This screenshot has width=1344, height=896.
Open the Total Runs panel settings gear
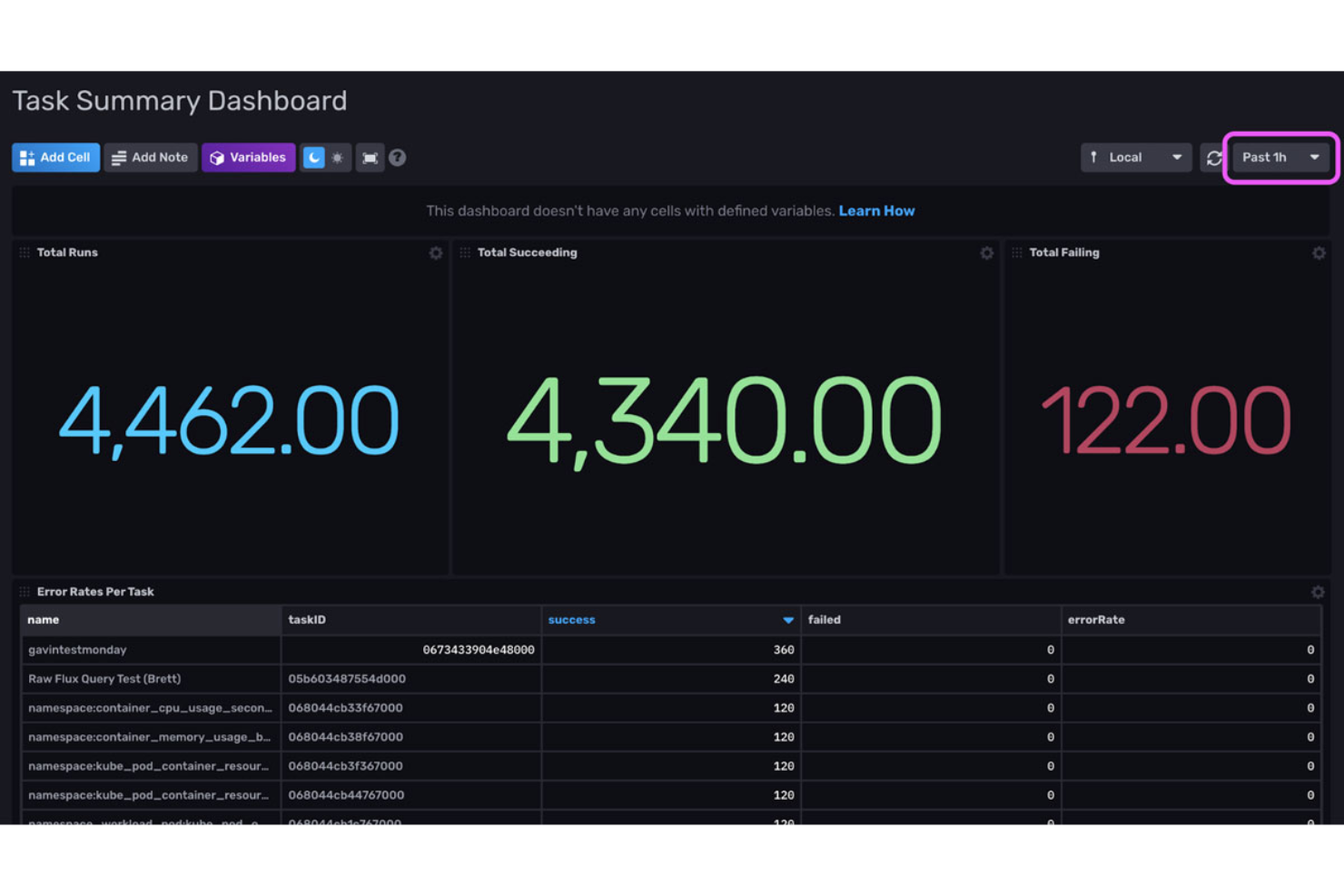coord(436,253)
